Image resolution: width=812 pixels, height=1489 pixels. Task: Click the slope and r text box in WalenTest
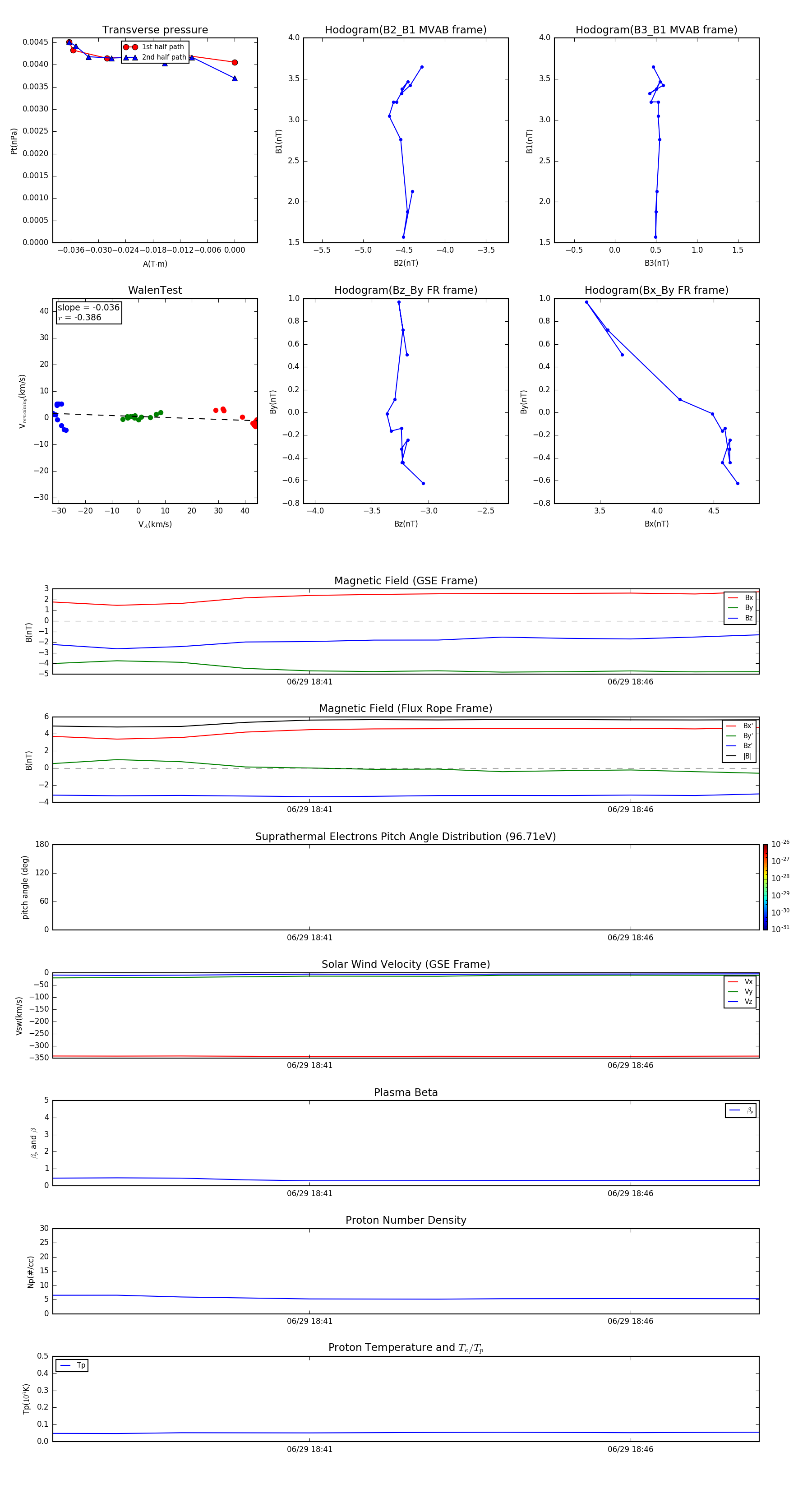point(88,312)
